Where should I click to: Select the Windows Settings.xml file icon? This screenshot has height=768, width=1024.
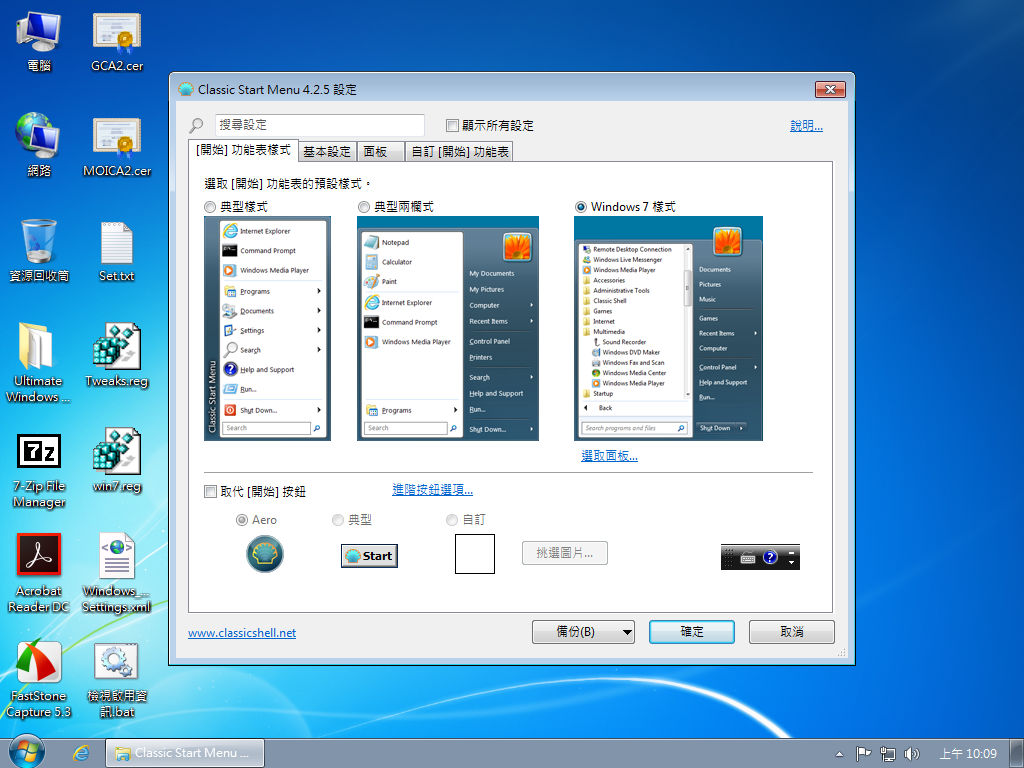click(117, 573)
